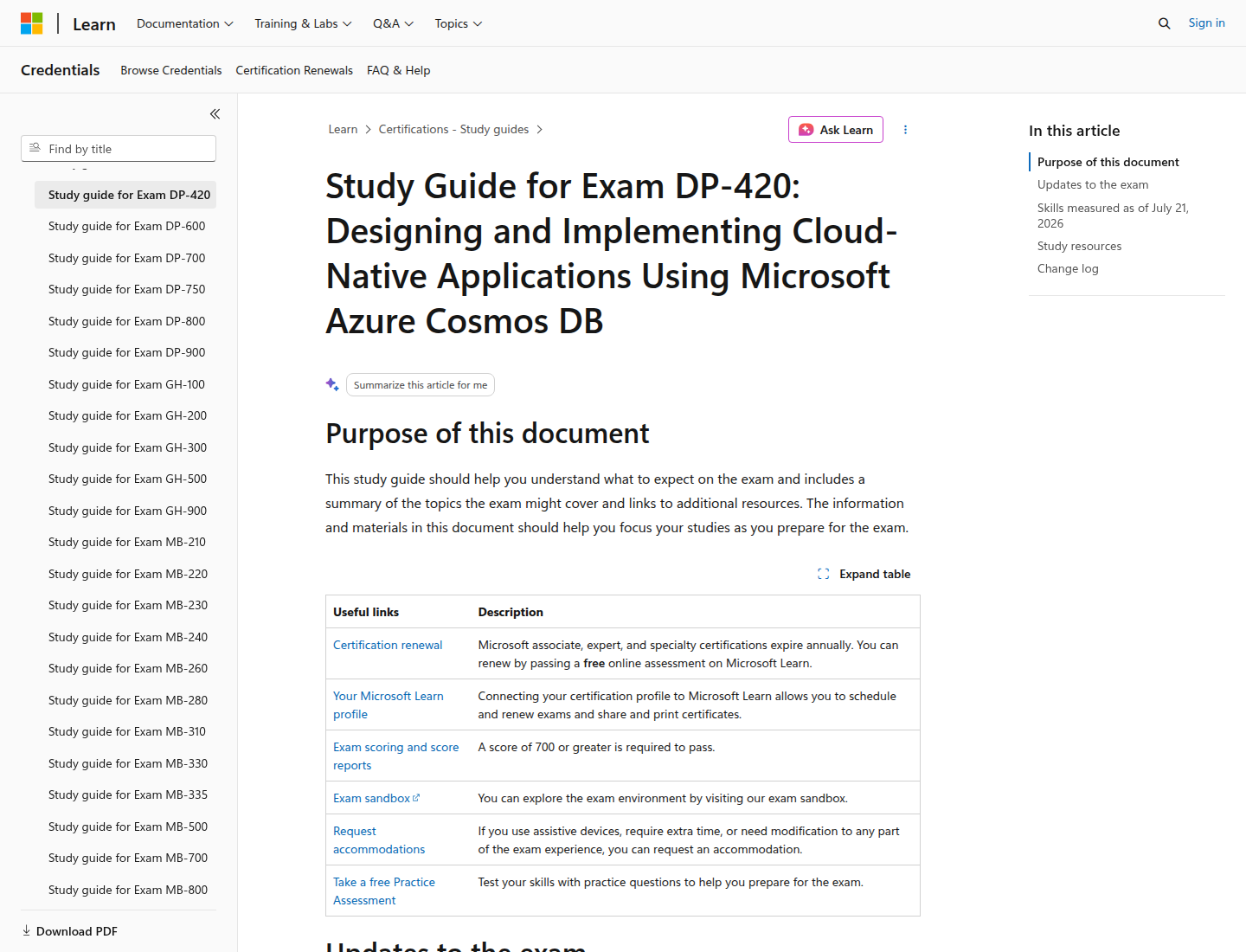Select Study guide for Exam MB-210
This screenshot has width=1246, height=952.
[x=125, y=542]
